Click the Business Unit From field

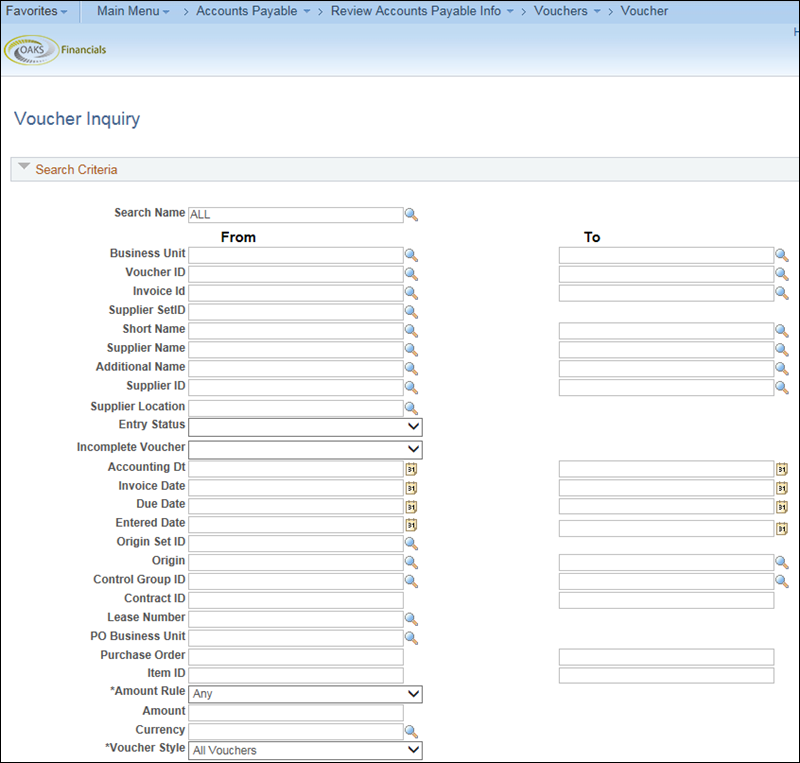tap(295, 255)
